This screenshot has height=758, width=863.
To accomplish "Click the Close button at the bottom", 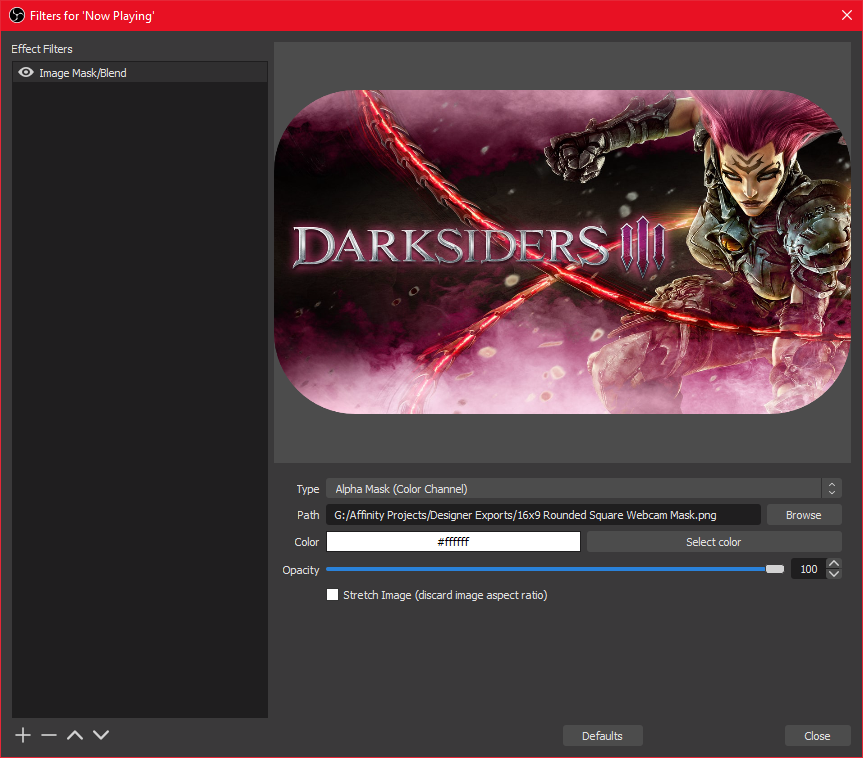I will tap(817, 735).
